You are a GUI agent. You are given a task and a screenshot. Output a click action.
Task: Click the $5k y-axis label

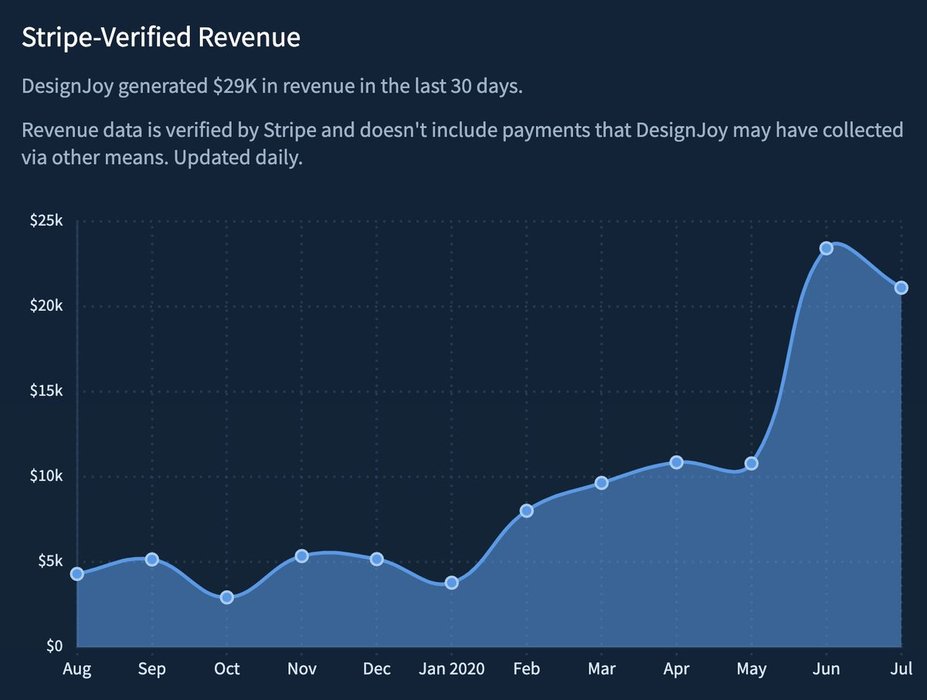[50, 561]
